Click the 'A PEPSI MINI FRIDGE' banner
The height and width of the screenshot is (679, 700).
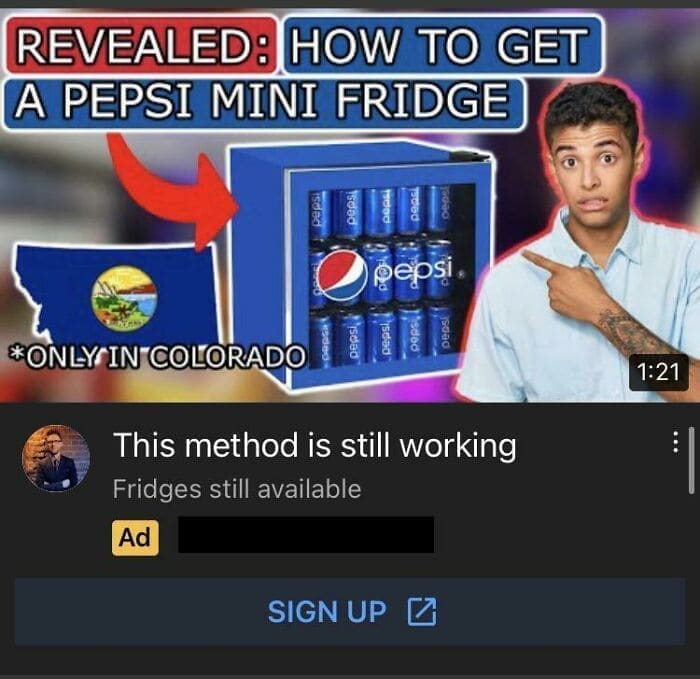tap(263, 103)
